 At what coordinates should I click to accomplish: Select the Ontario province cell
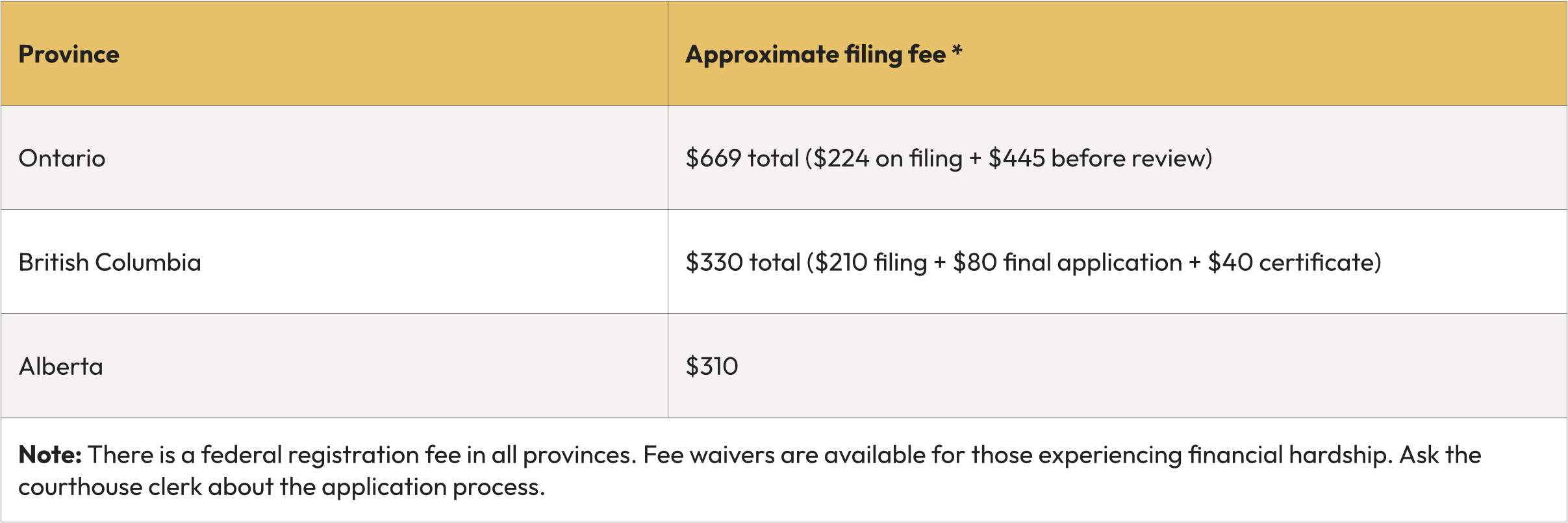coord(62,159)
